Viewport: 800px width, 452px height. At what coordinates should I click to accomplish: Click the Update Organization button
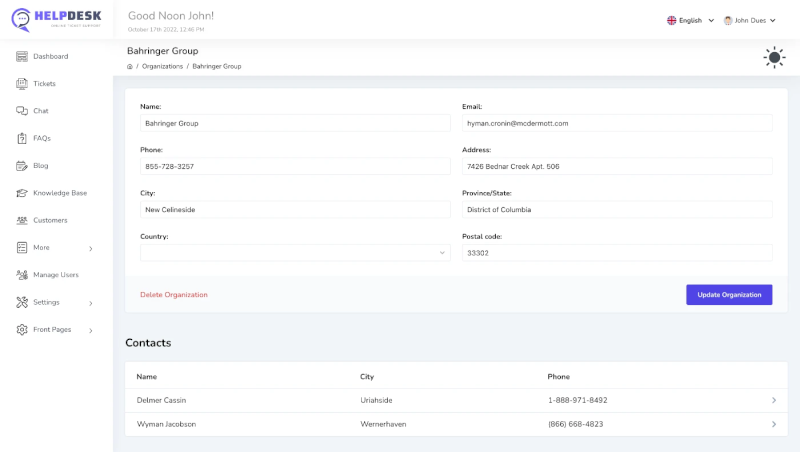pos(728,294)
